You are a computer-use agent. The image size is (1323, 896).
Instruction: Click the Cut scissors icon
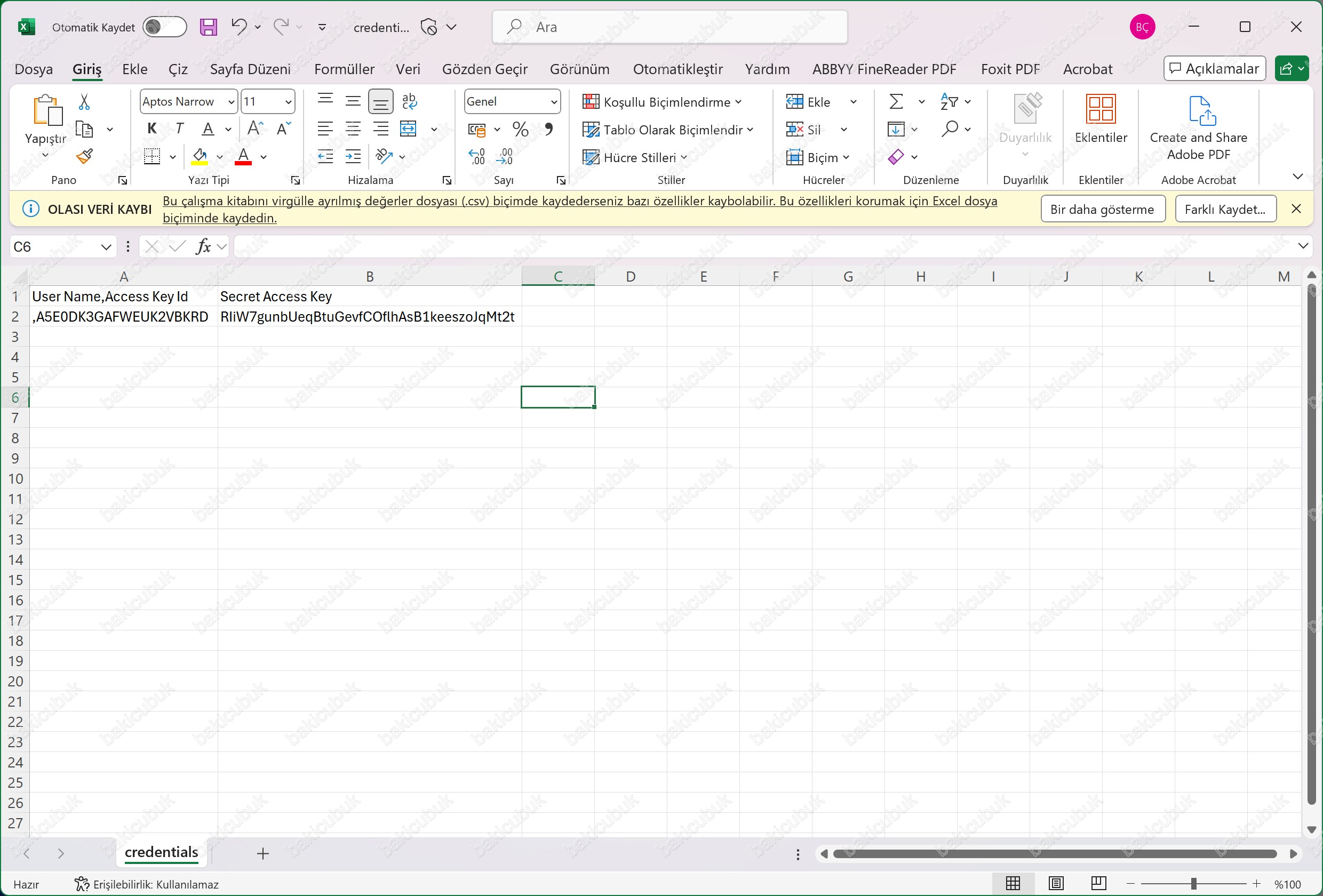pyautogui.click(x=84, y=102)
